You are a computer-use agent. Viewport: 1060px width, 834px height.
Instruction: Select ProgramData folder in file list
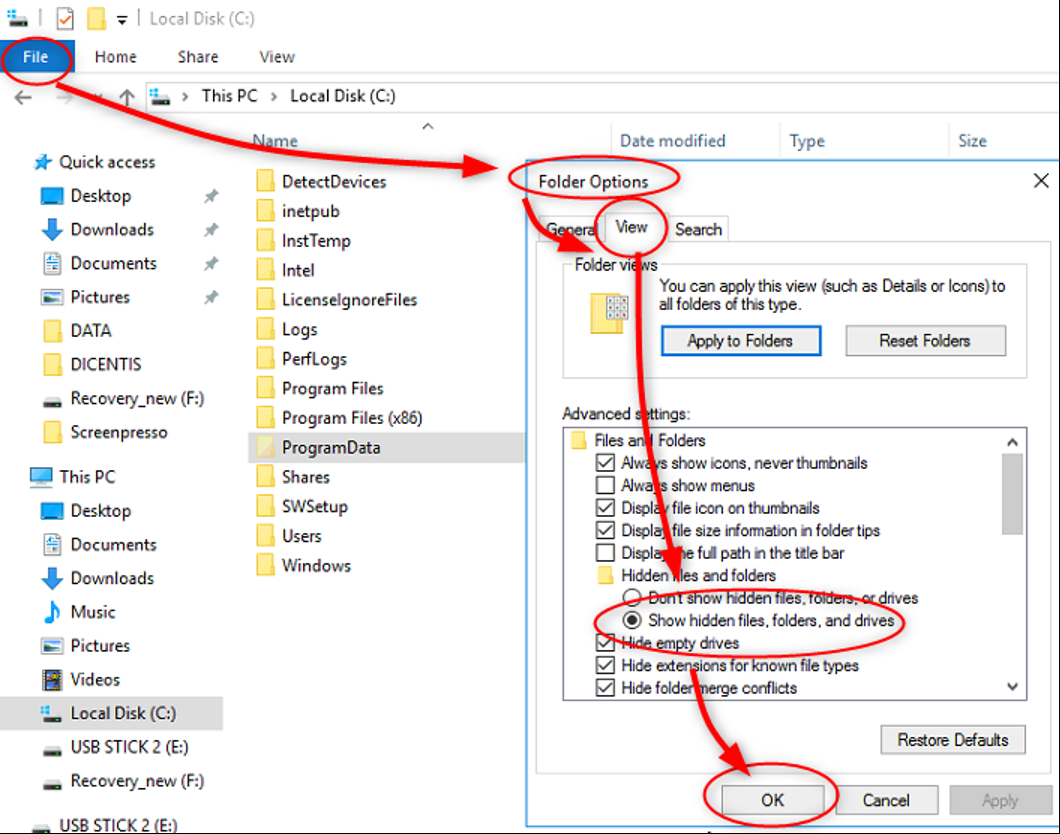[387, 447]
